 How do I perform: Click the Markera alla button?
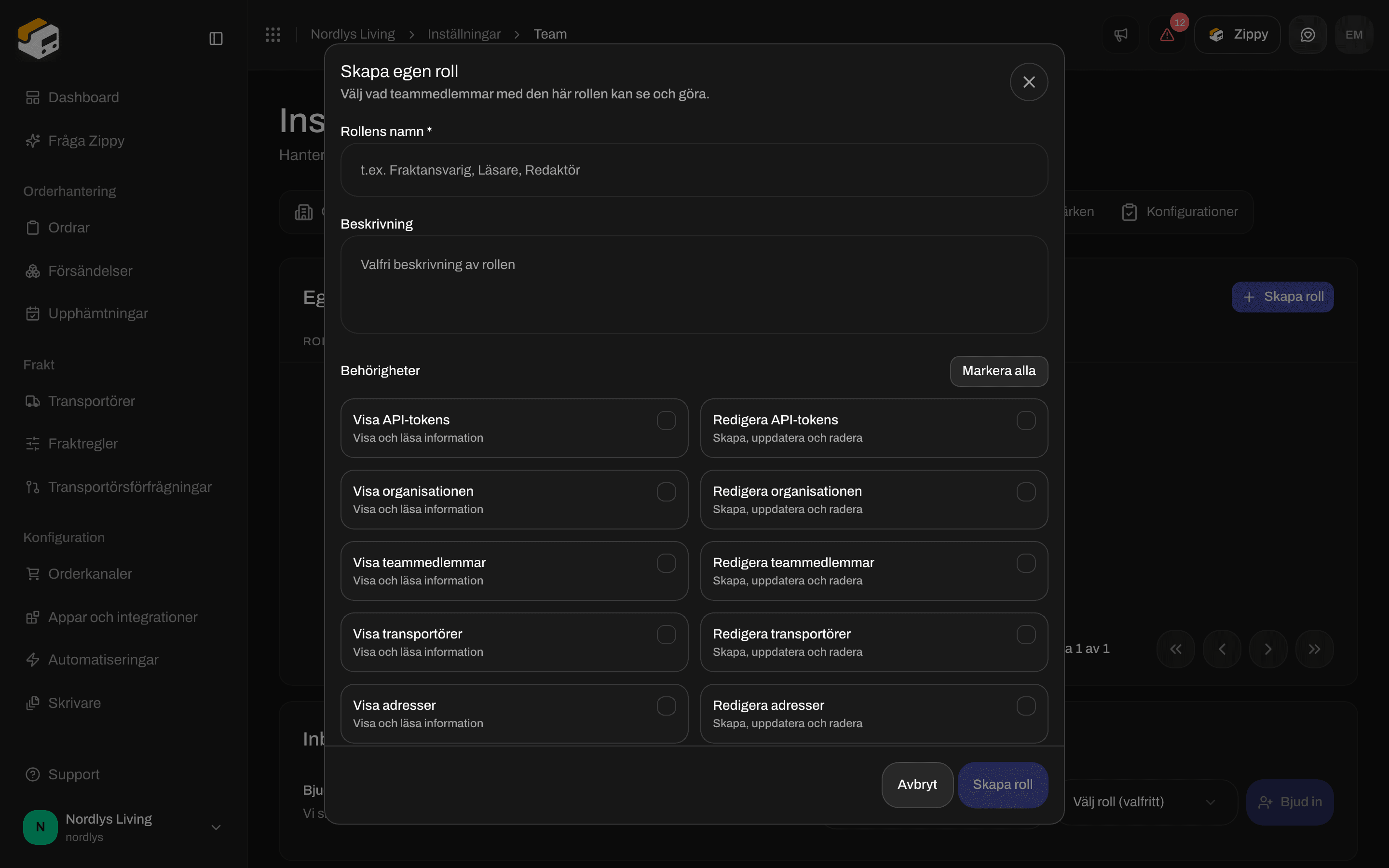pos(999,371)
